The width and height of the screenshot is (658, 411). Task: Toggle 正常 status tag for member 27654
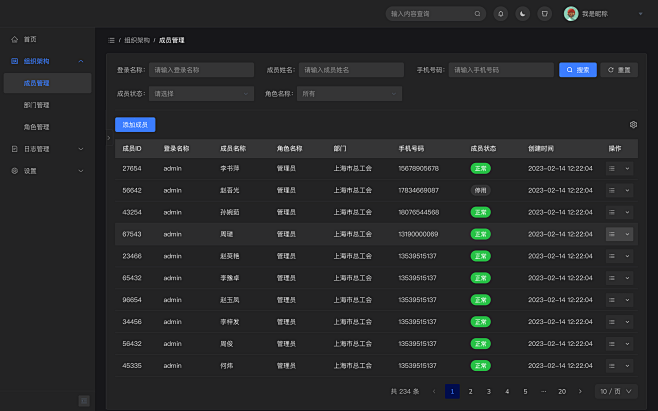[481, 168]
